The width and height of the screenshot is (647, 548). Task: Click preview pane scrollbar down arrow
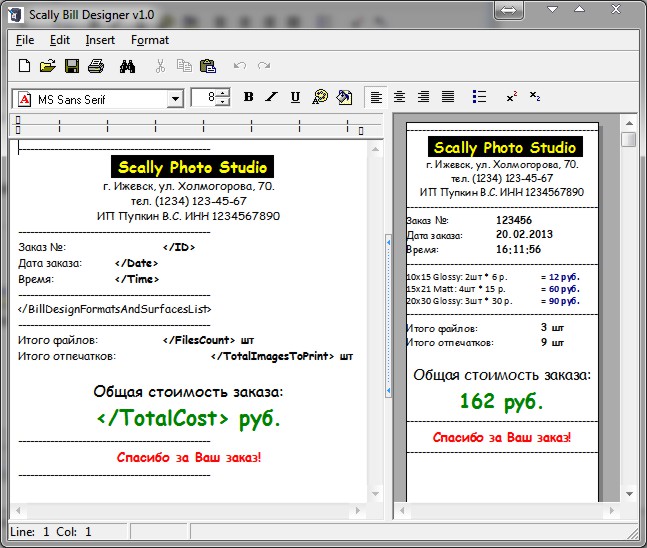click(x=629, y=494)
